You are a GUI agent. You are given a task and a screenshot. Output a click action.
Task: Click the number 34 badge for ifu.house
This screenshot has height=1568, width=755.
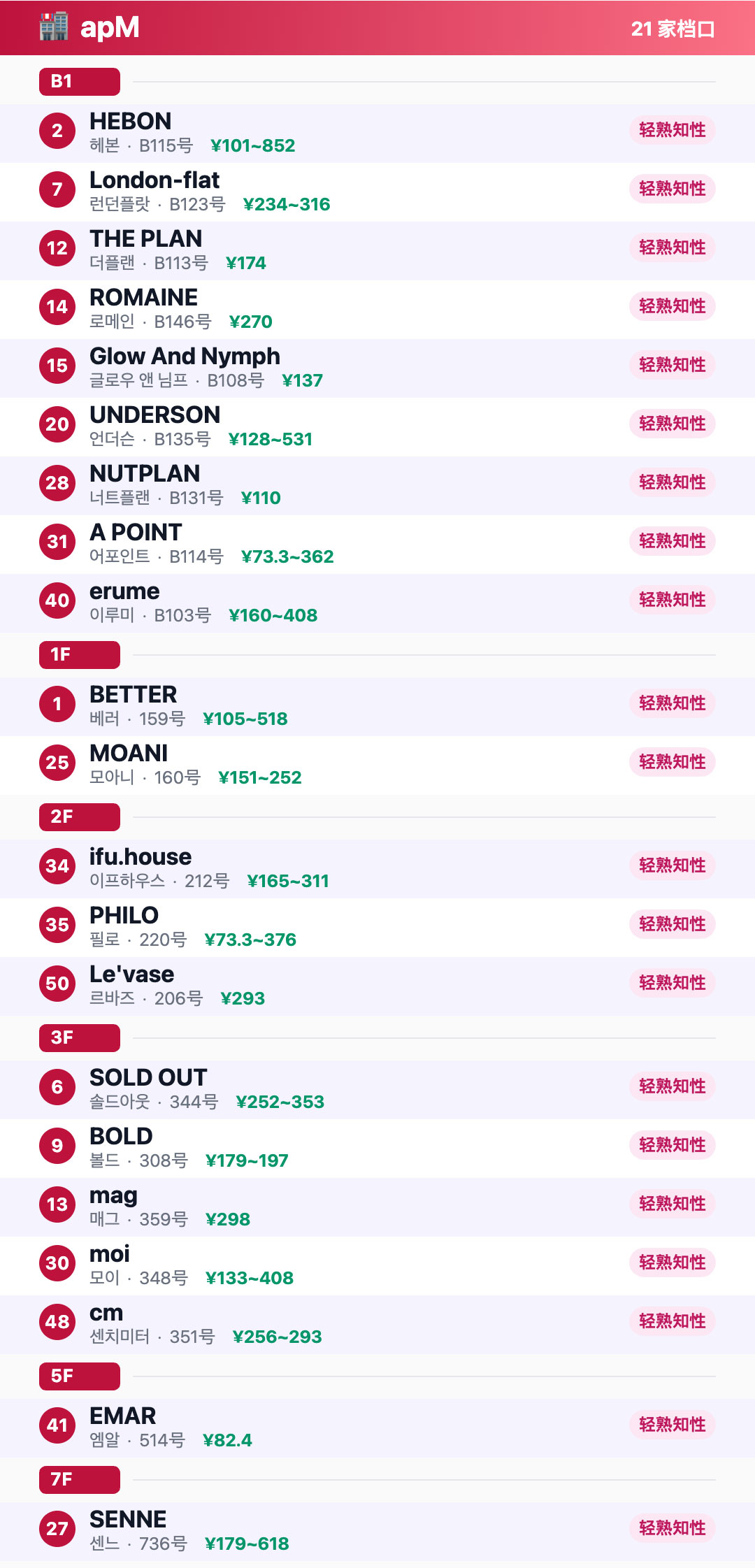[57, 866]
